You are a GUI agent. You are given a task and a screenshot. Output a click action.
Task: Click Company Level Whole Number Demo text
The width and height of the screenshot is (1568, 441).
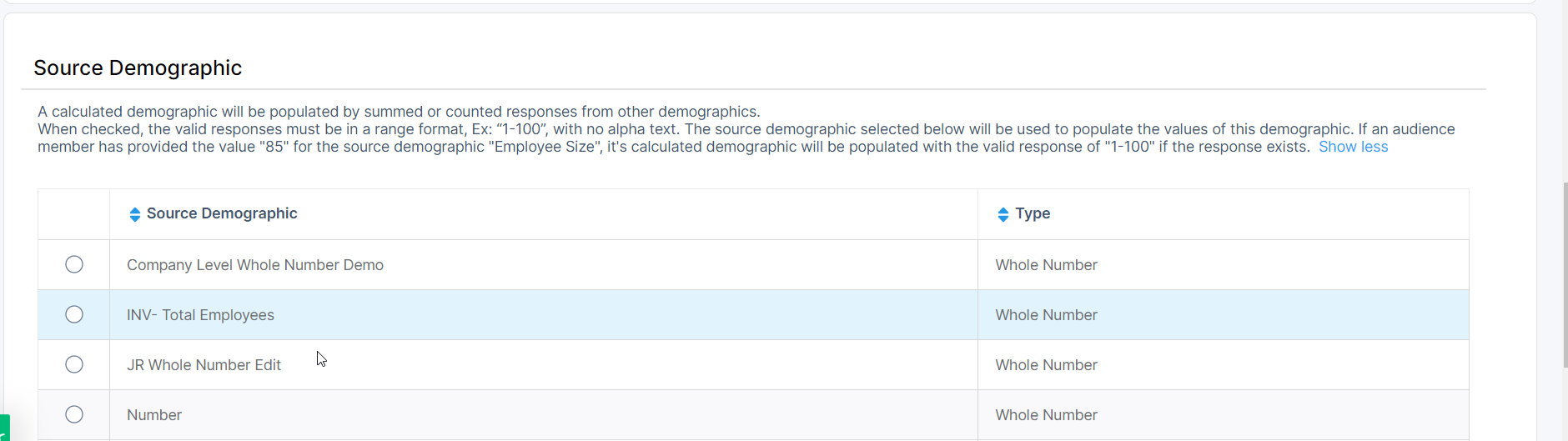click(255, 265)
